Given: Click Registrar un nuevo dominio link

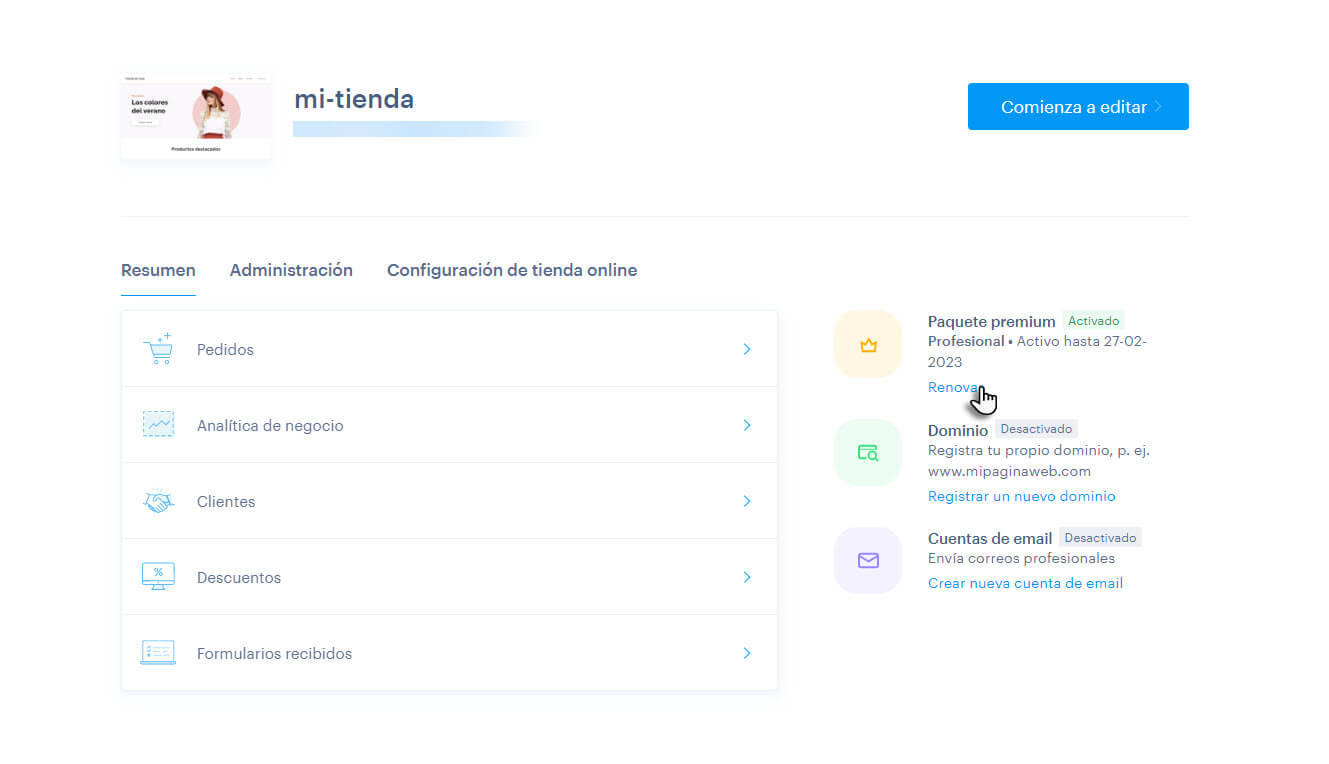Looking at the screenshot, I should coord(1021,496).
